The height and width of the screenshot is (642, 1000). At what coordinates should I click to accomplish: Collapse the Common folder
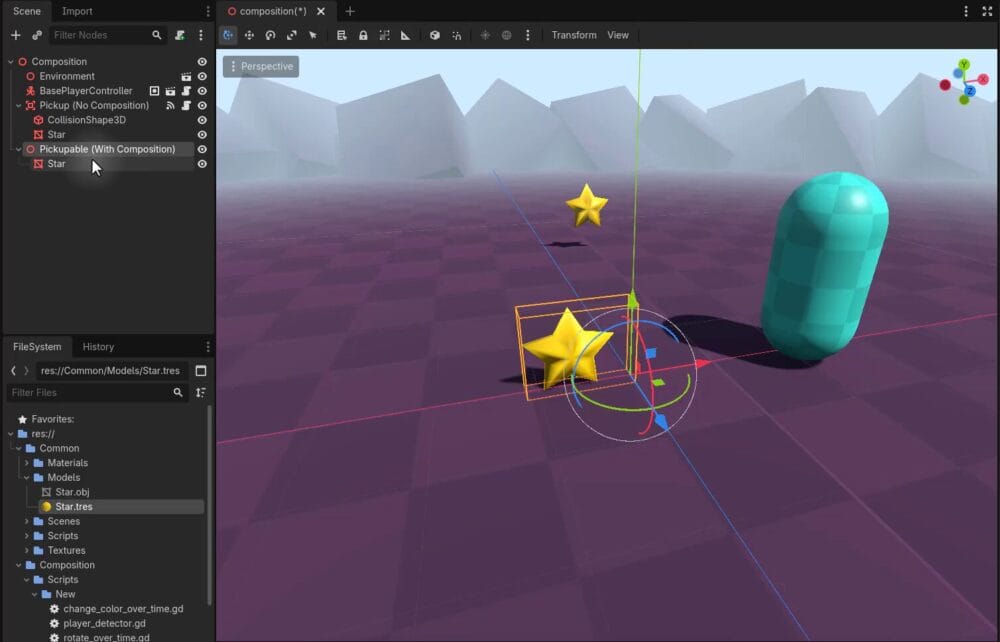pos(18,448)
